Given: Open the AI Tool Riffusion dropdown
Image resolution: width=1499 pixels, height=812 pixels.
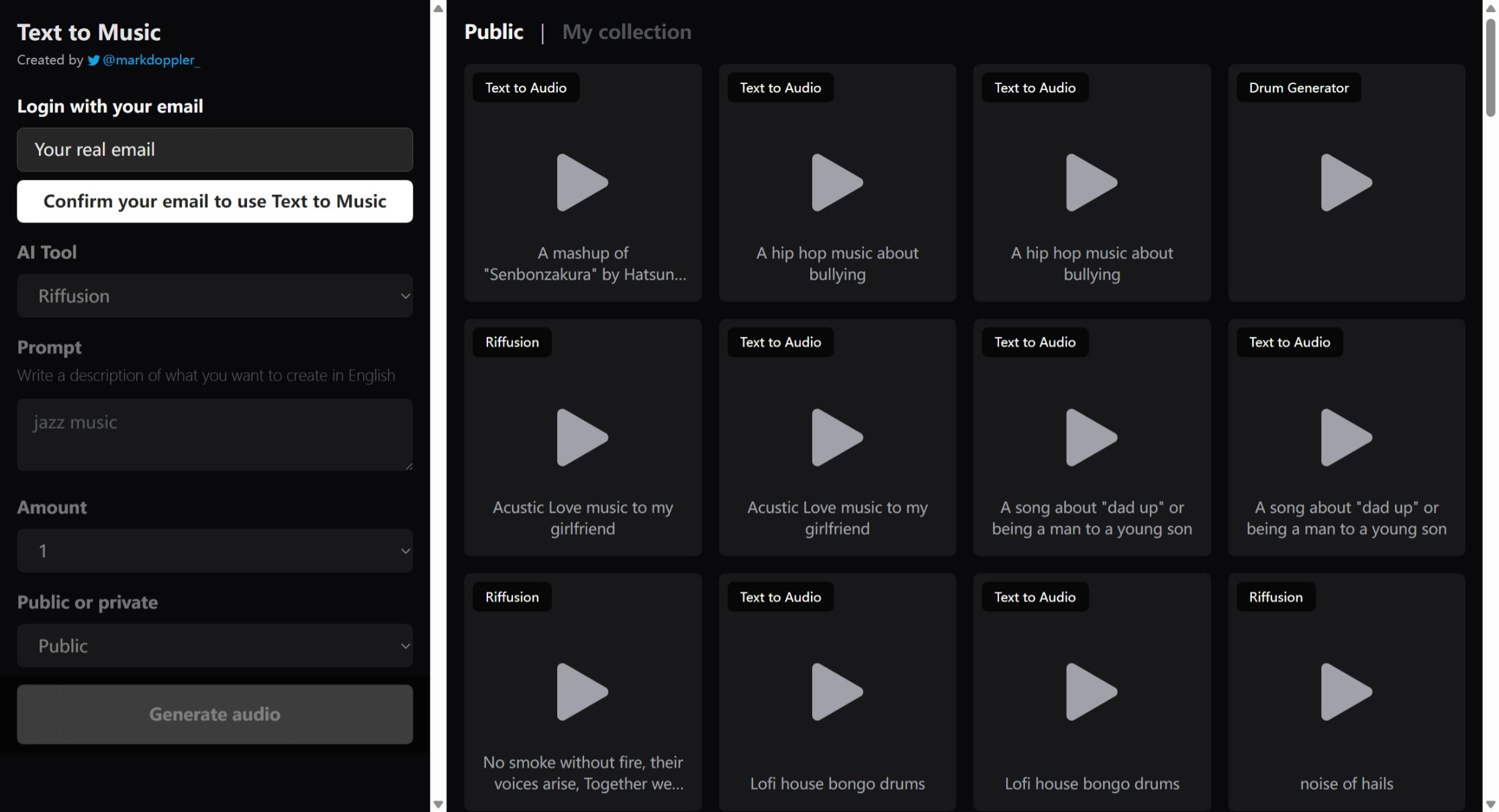Looking at the screenshot, I should (215, 296).
